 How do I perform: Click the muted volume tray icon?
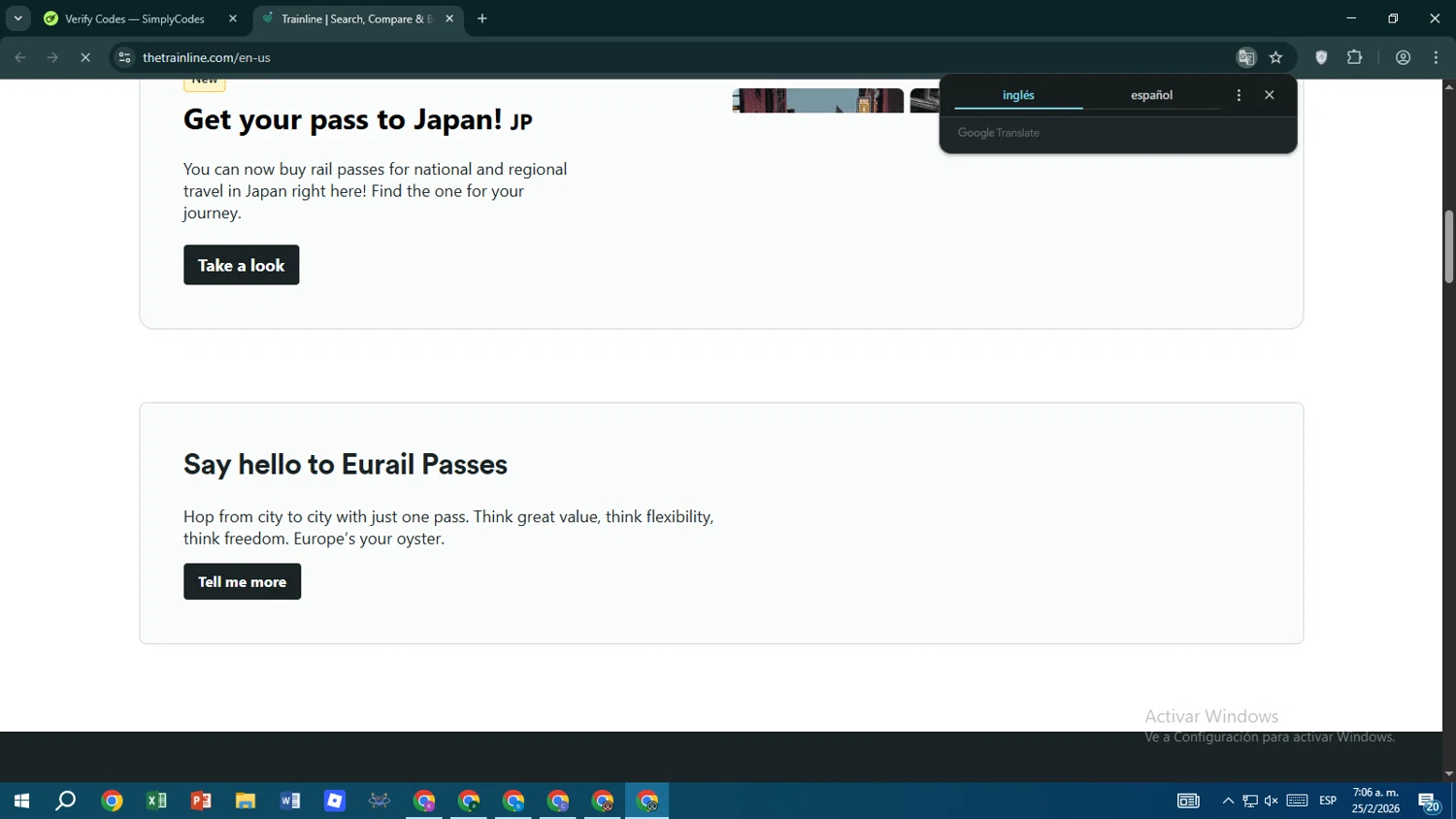tap(1272, 801)
